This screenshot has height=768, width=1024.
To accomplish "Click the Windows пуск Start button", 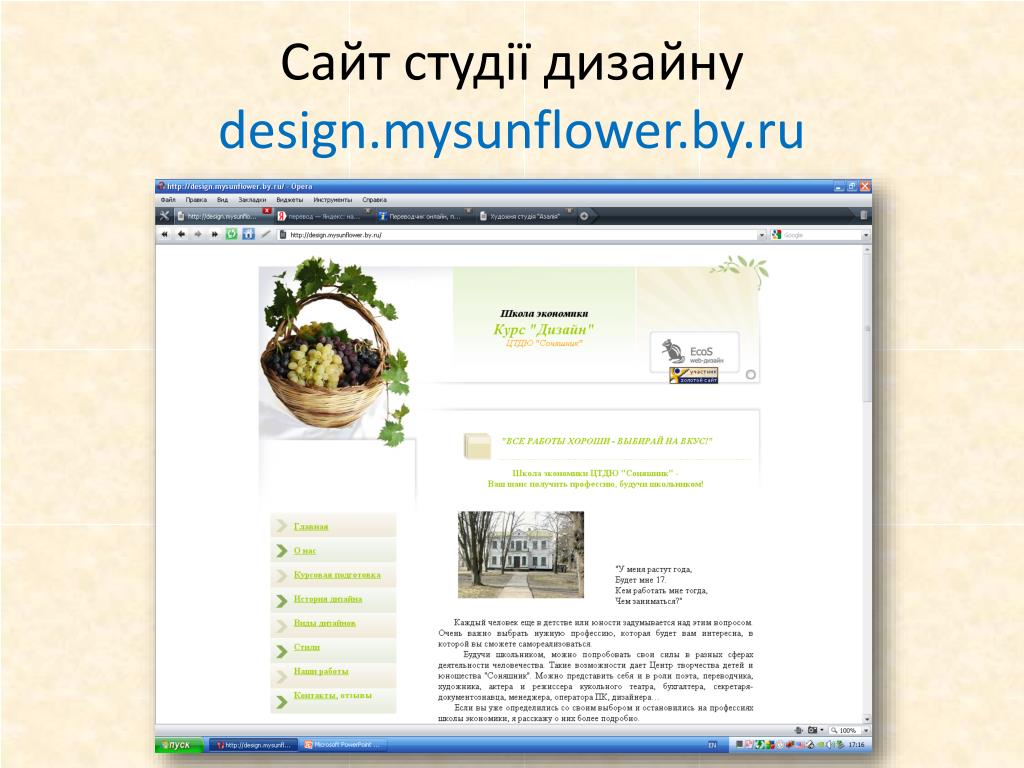I will [180, 744].
